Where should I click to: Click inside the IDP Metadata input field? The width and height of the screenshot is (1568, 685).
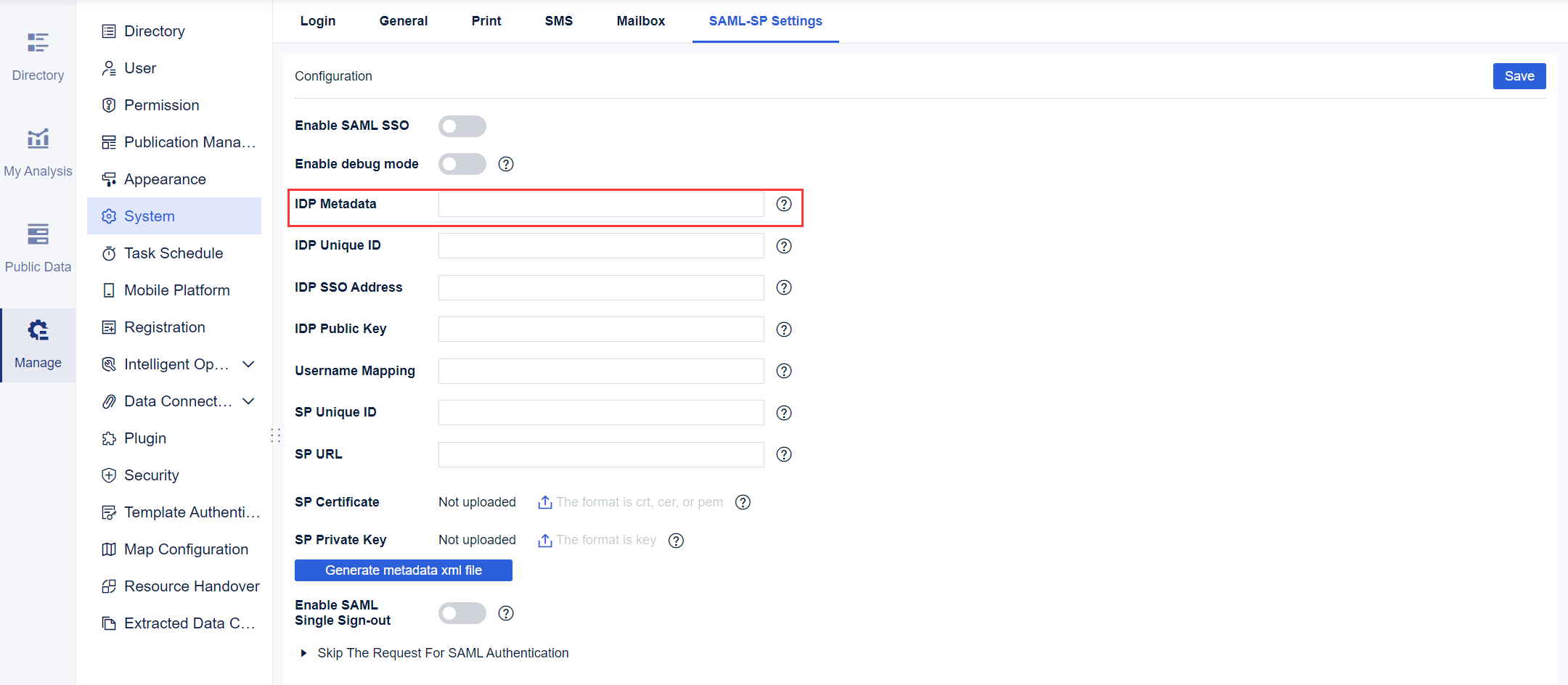600,204
